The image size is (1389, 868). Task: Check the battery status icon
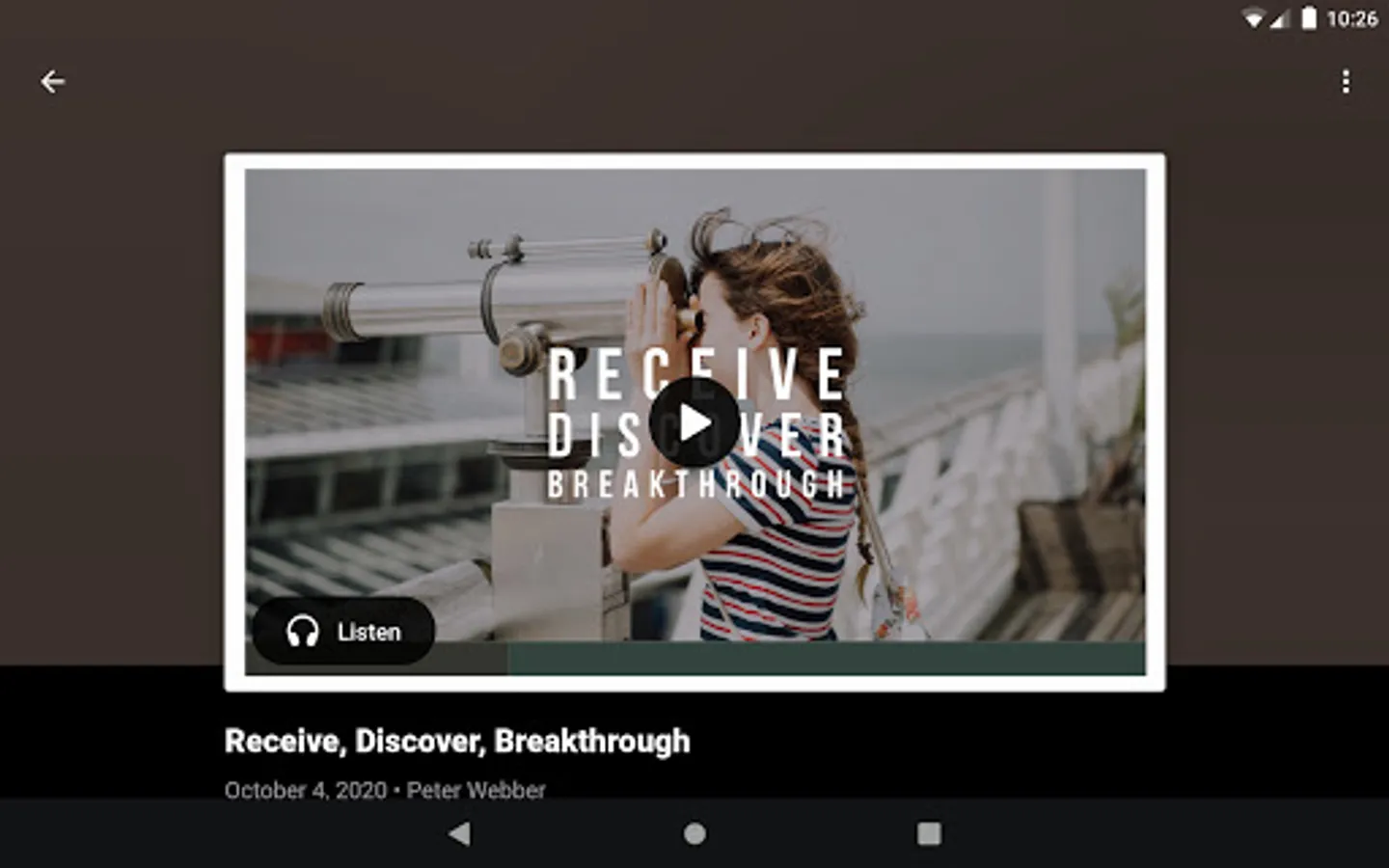(x=1309, y=18)
